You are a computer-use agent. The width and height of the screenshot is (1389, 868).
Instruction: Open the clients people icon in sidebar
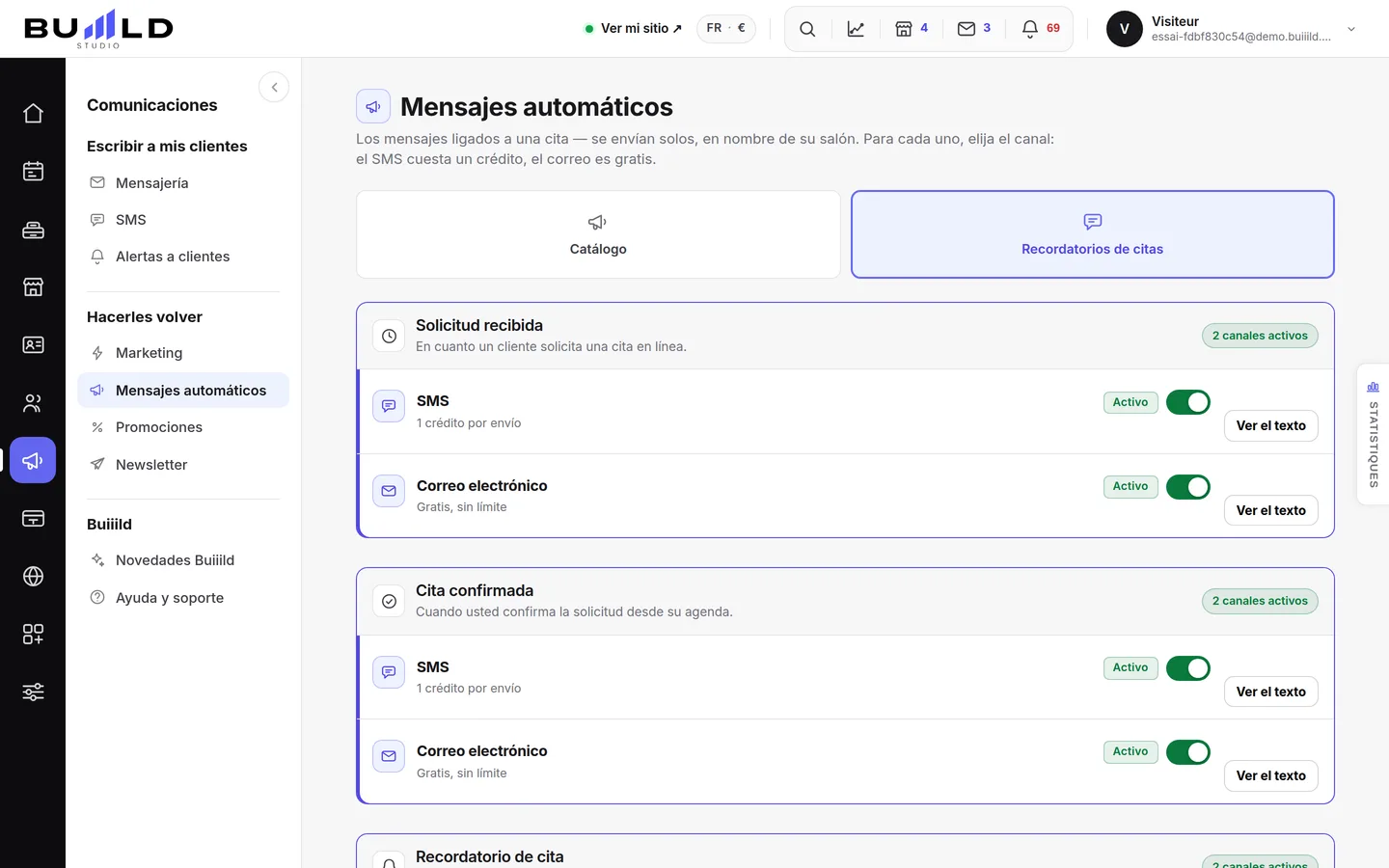[x=33, y=403]
